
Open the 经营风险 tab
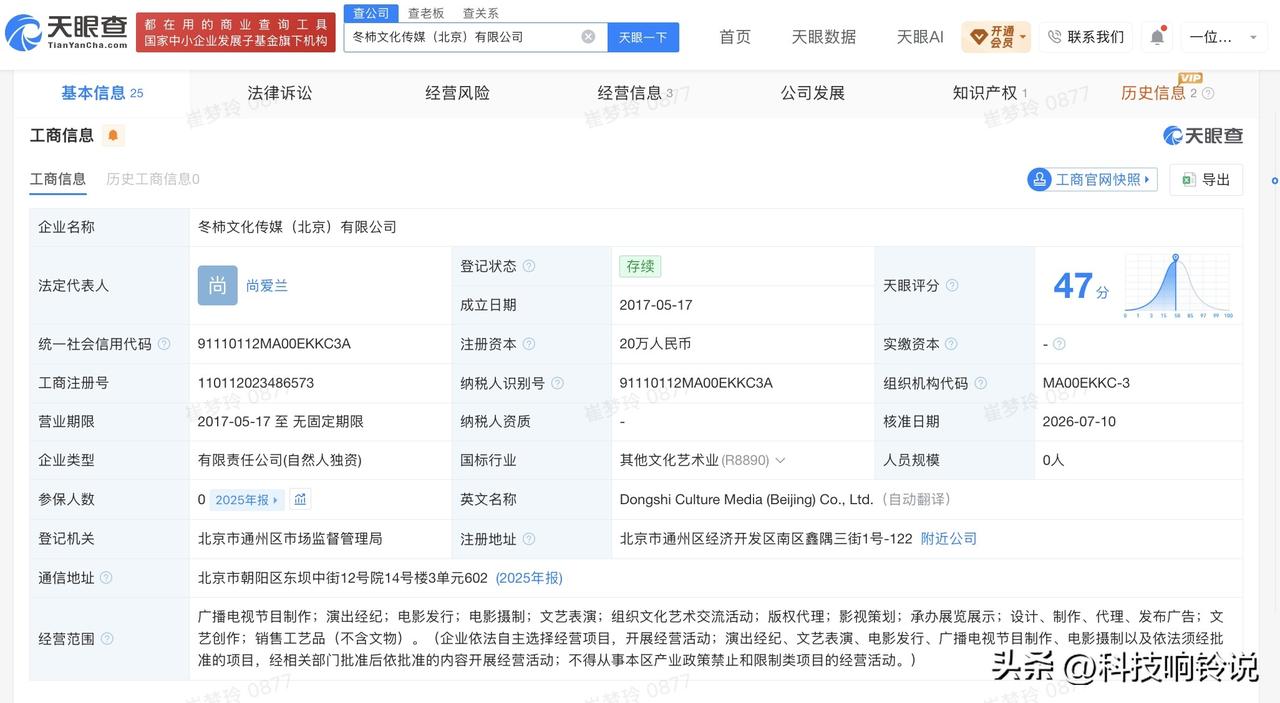coord(457,93)
